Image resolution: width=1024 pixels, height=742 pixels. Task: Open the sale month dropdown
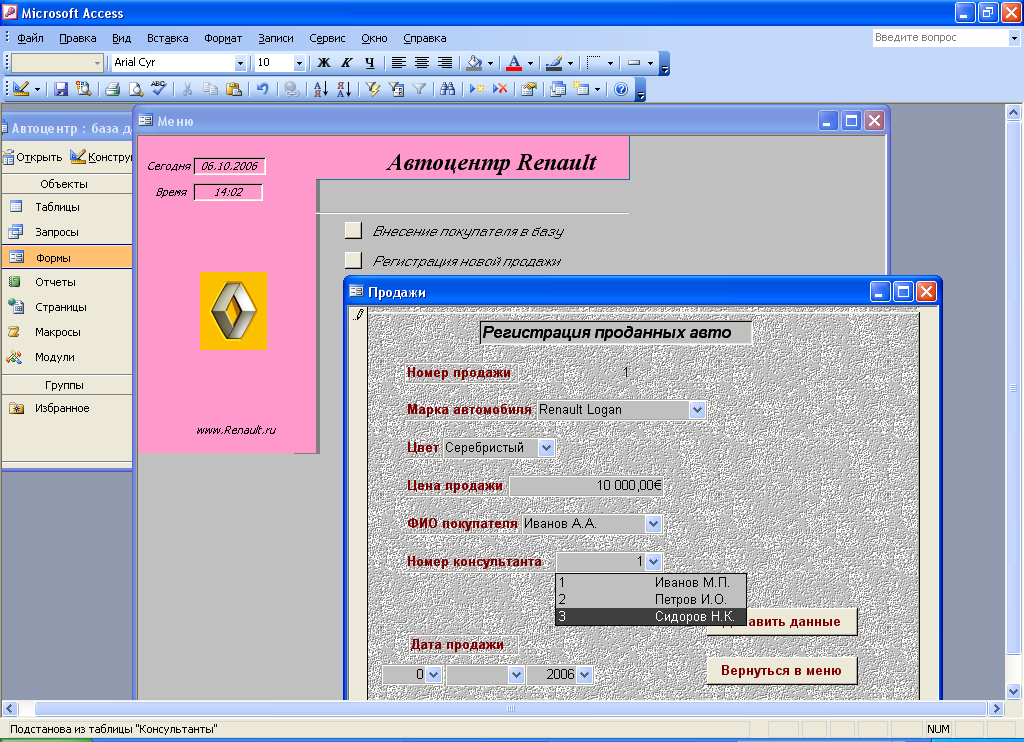point(516,675)
